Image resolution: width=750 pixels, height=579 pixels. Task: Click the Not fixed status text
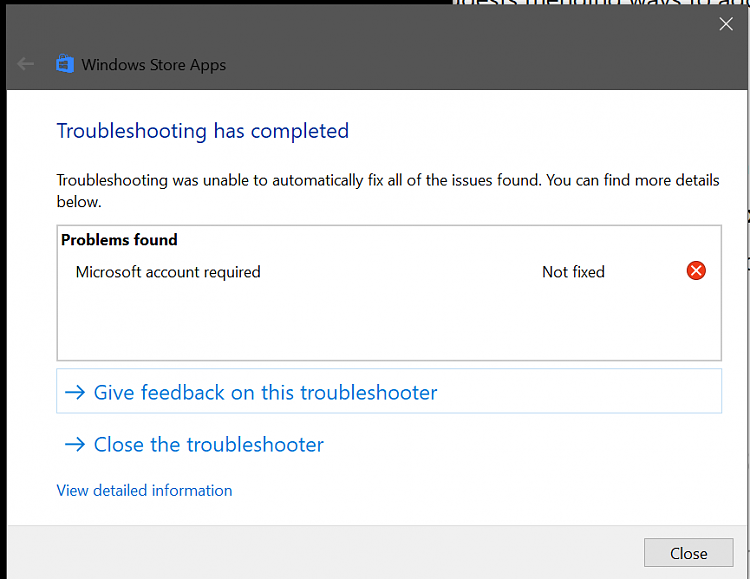click(573, 272)
